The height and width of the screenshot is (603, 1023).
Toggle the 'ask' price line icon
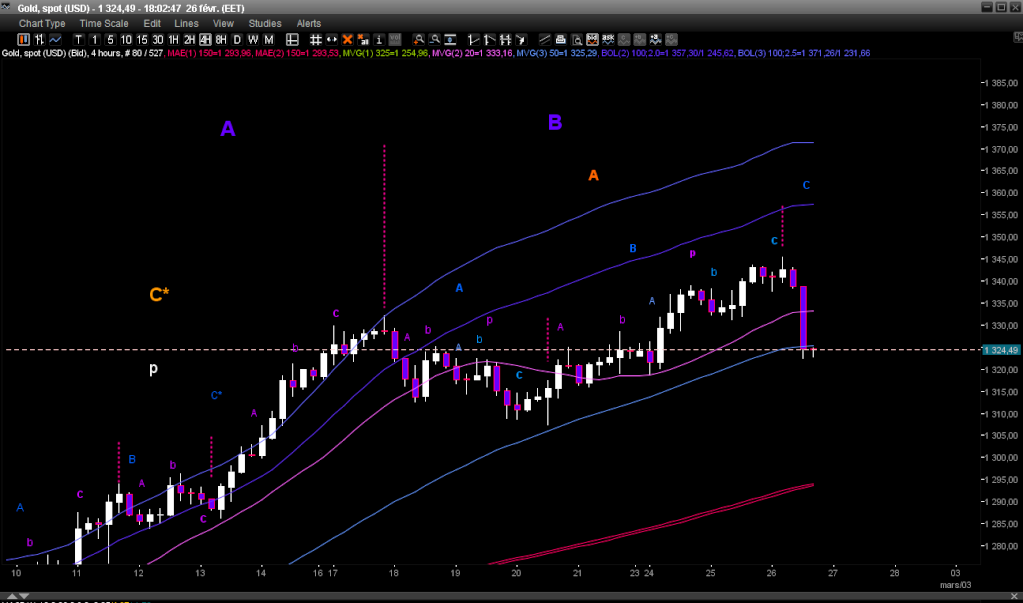point(608,39)
